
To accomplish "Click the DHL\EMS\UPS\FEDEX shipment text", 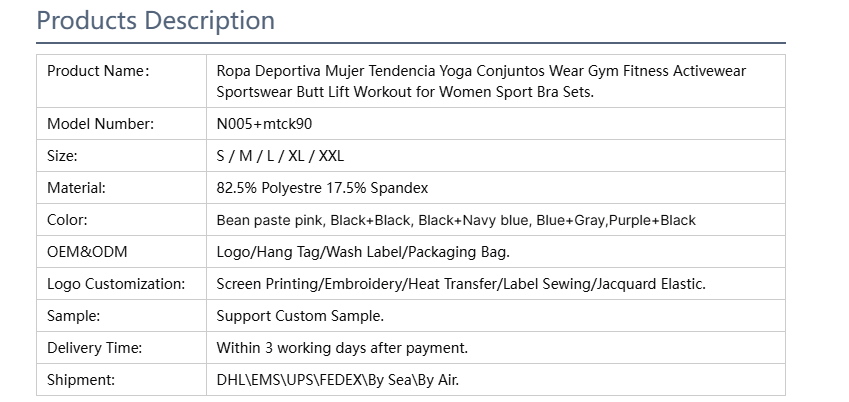I will (338, 380).
